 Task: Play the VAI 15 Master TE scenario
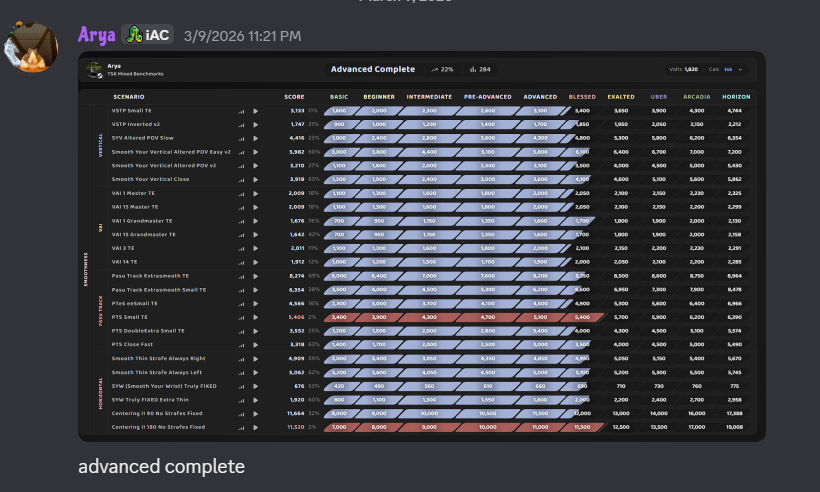coord(256,207)
